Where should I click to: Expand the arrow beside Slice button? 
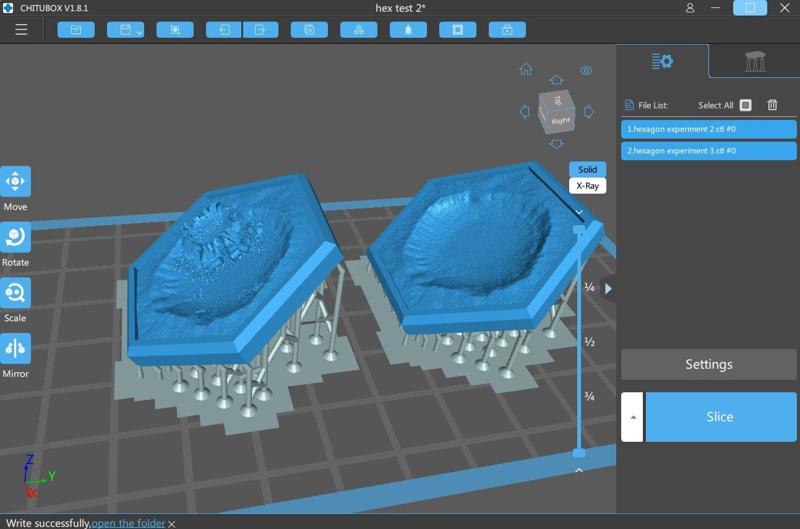pos(632,417)
